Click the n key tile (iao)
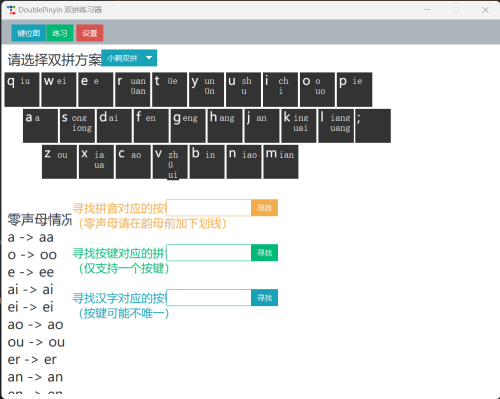This screenshot has height=399, width=500. point(244,162)
